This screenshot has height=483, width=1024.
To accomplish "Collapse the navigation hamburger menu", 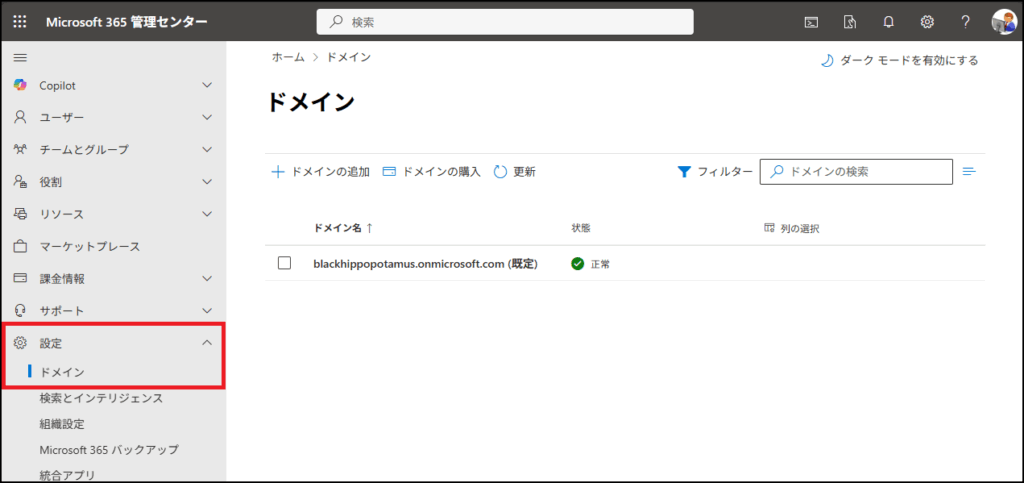I will pyautogui.click(x=20, y=58).
